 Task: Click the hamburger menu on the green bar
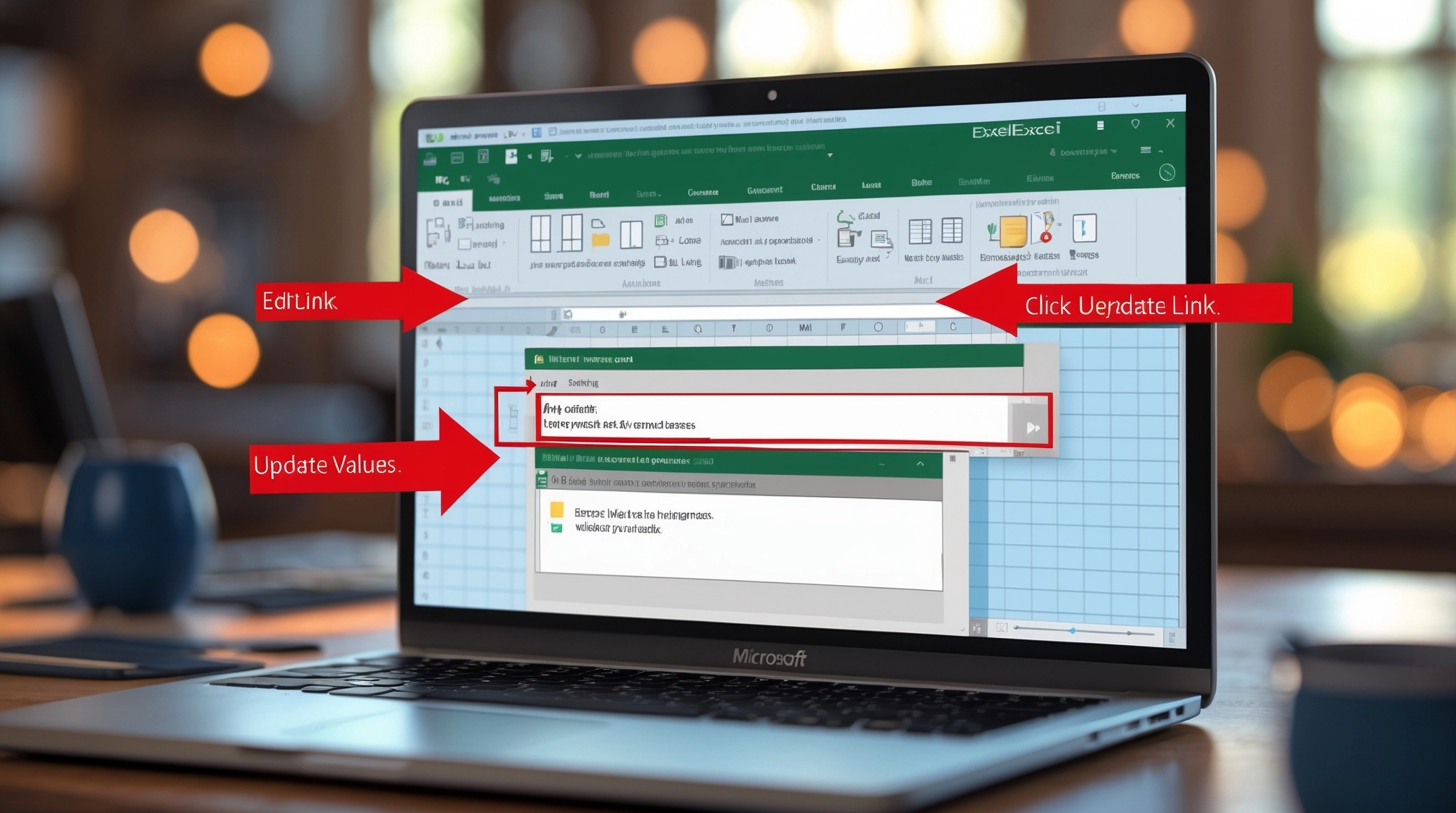[x=1146, y=150]
